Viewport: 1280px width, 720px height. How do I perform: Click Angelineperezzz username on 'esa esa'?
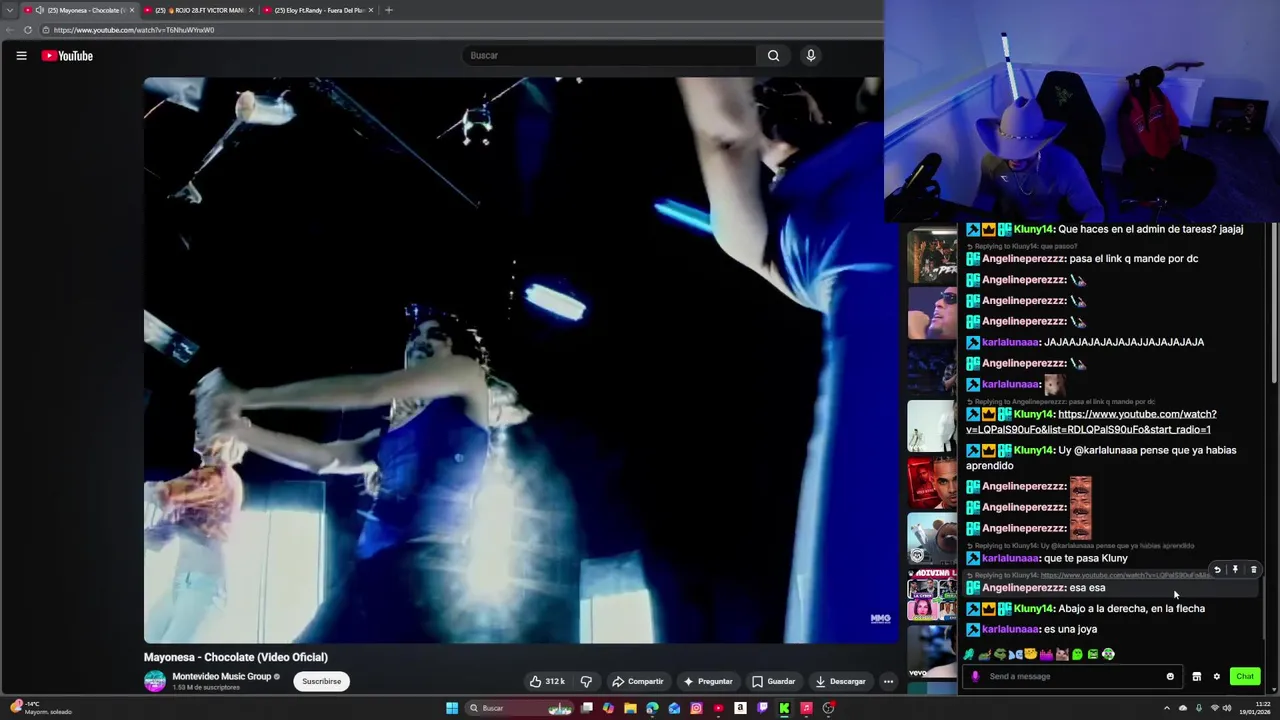pos(1023,588)
